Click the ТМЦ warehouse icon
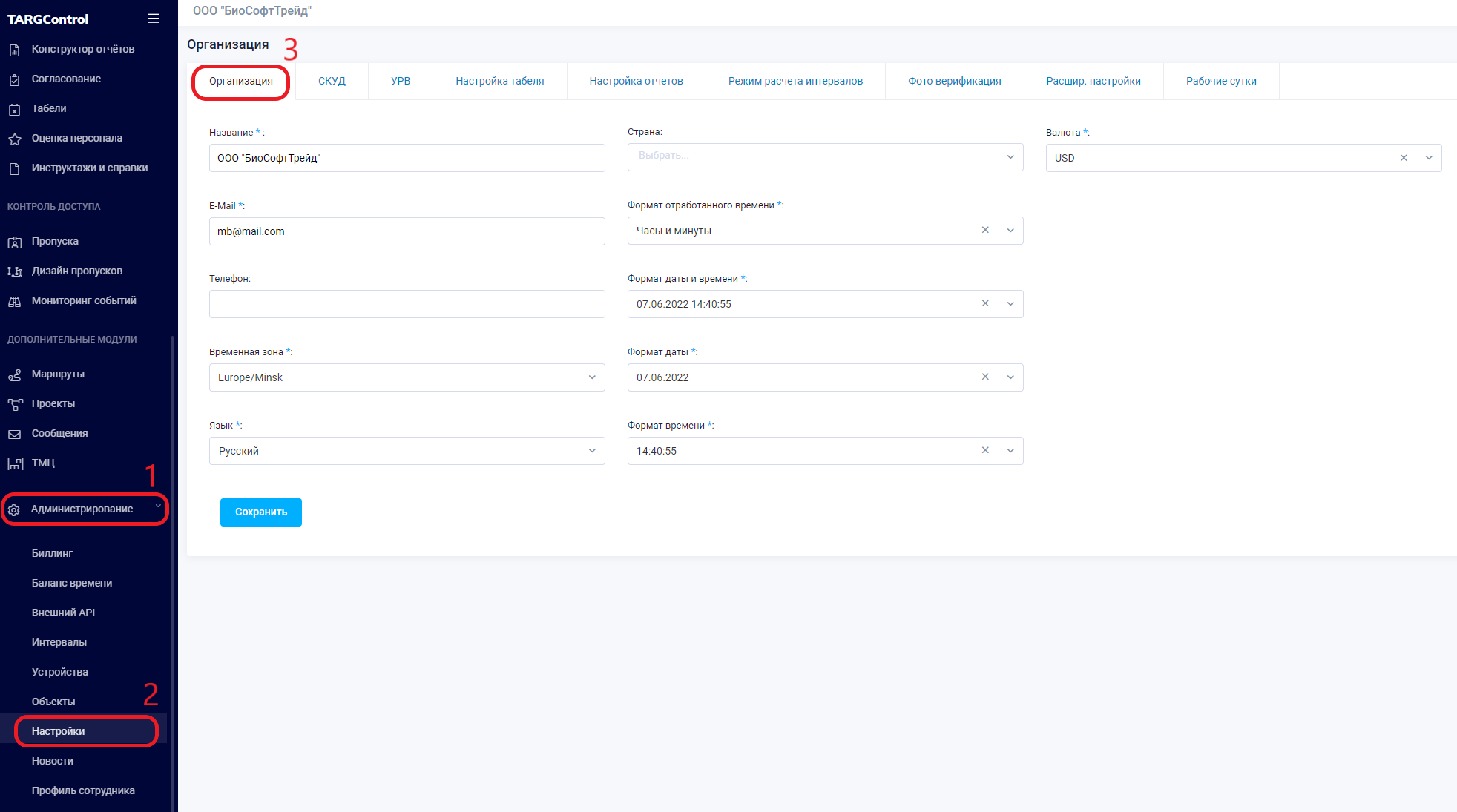Screen dimensions: 1457x812 point(15,463)
